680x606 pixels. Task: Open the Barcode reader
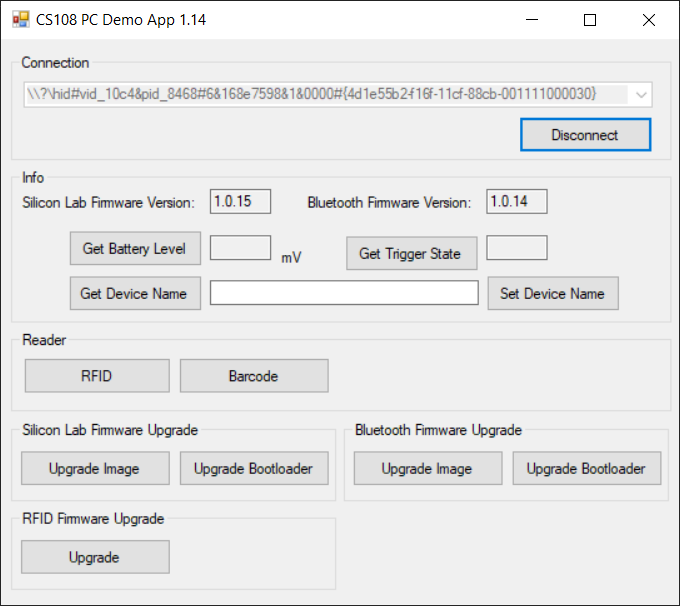tap(254, 376)
